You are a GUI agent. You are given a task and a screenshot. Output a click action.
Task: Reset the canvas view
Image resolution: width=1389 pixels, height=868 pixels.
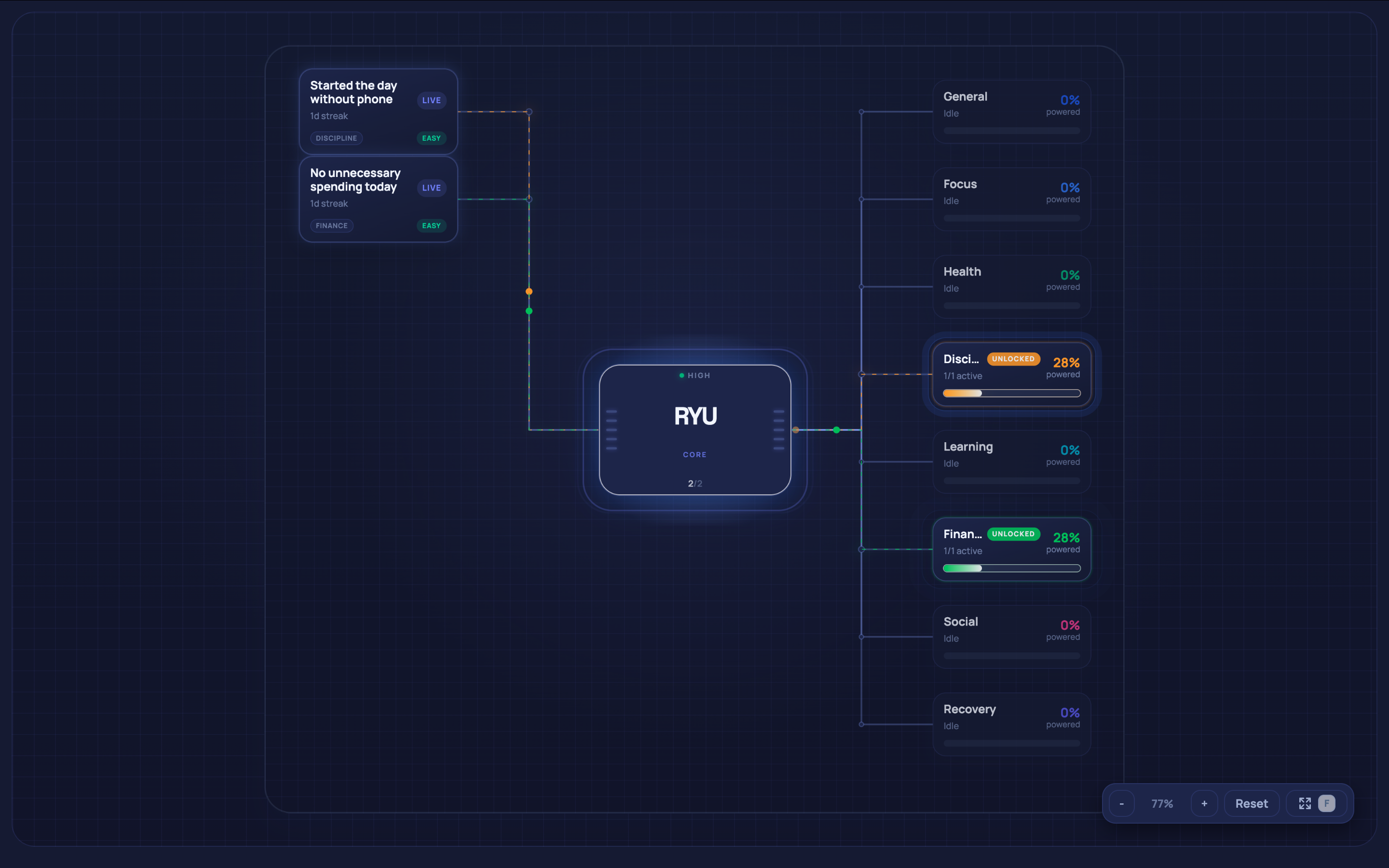1251,803
